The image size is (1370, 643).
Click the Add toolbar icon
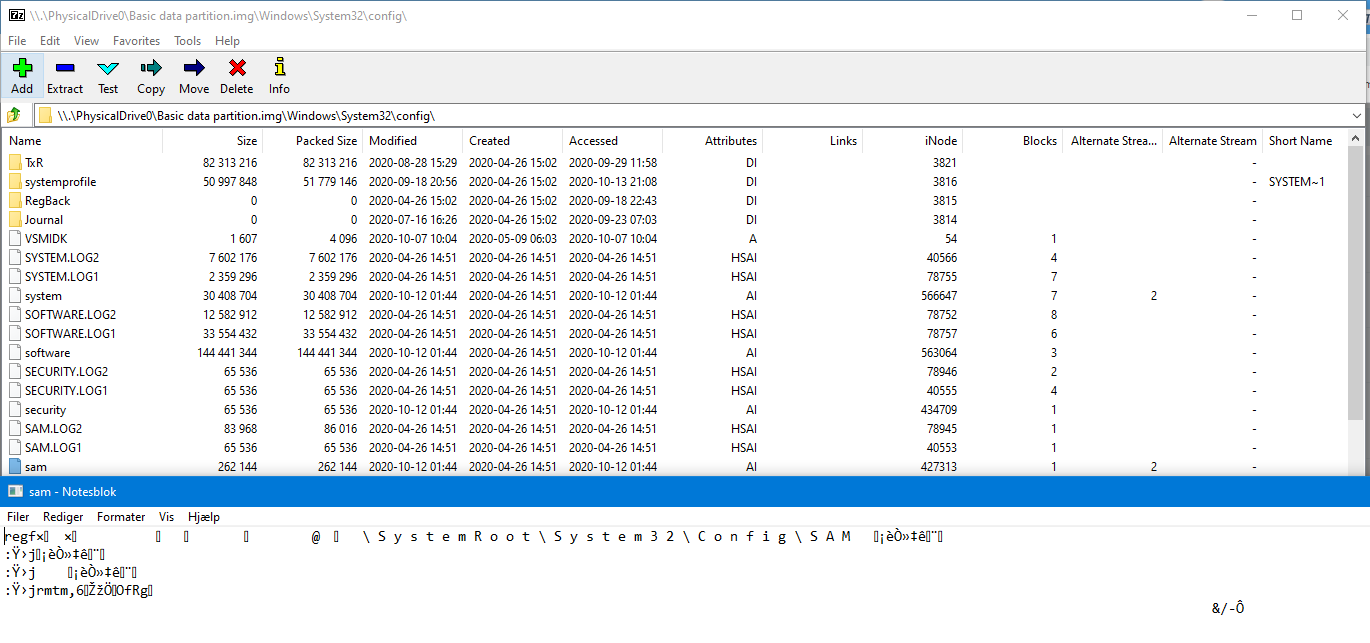click(22, 68)
